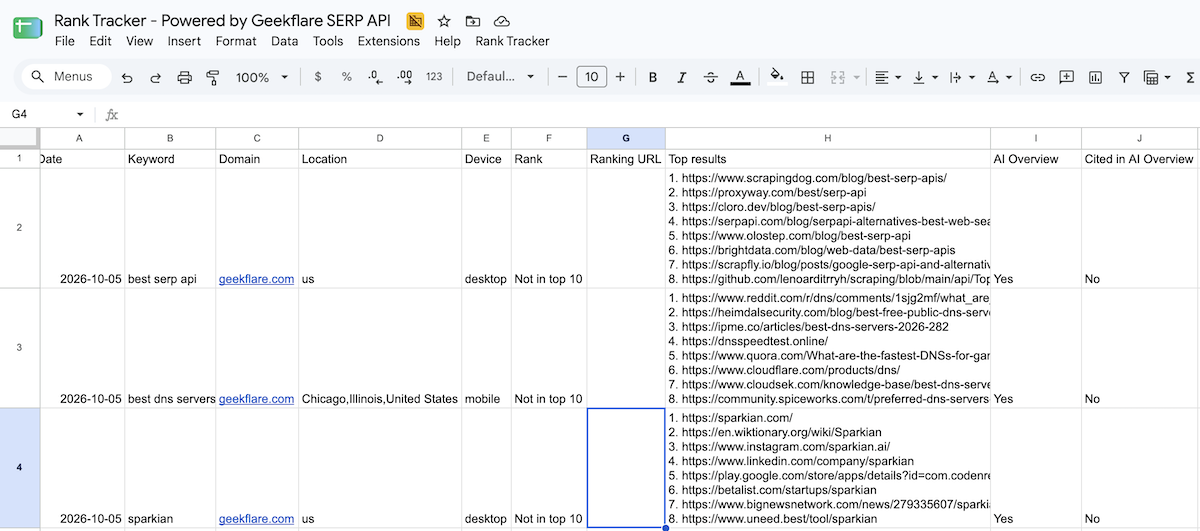Redo the last undone action
This screenshot has height=531, width=1200.
pyautogui.click(x=156, y=77)
